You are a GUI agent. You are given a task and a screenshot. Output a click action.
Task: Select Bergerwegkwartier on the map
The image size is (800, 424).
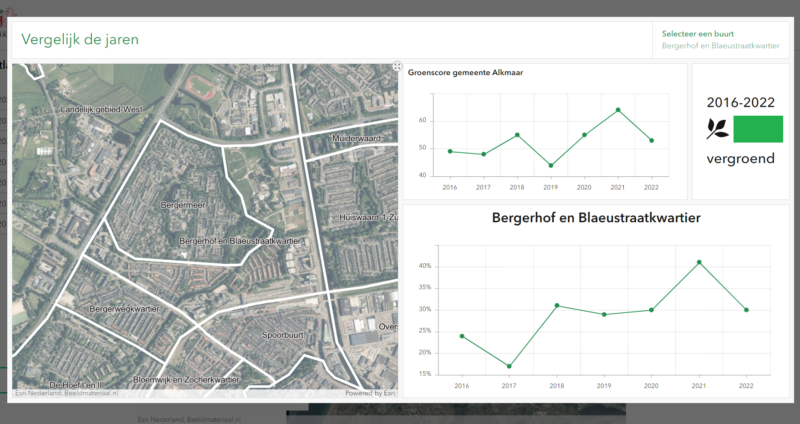pyautogui.click(x=125, y=310)
